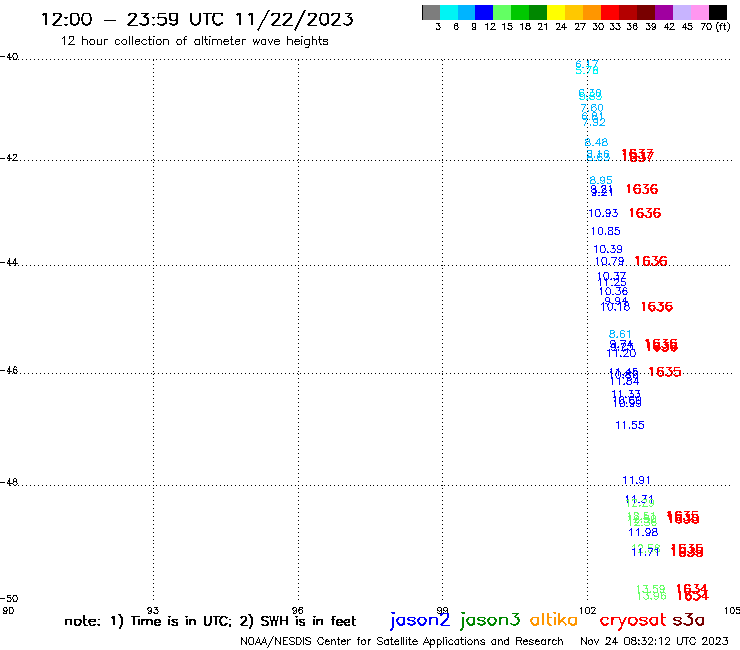Click the title '12:00 – 23:59 UTC 11/22/2023'

[x=197, y=19]
